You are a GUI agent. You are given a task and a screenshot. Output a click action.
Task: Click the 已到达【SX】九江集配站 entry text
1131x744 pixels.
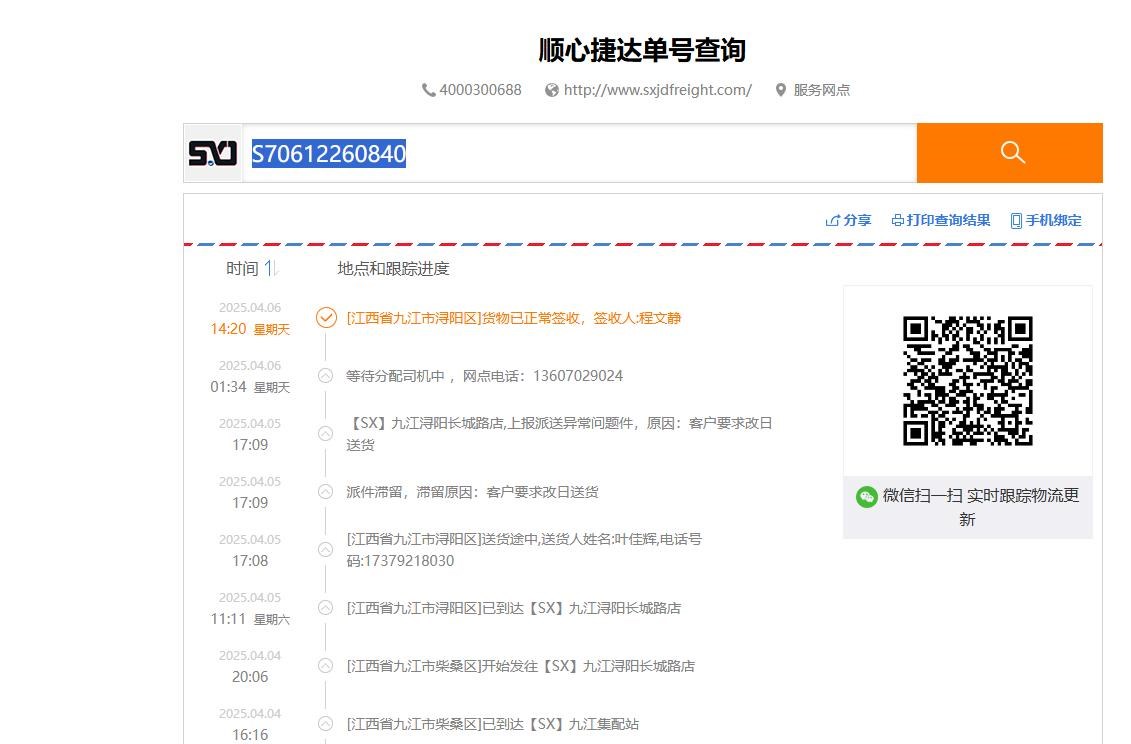pyautogui.click(x=493, y=724)
